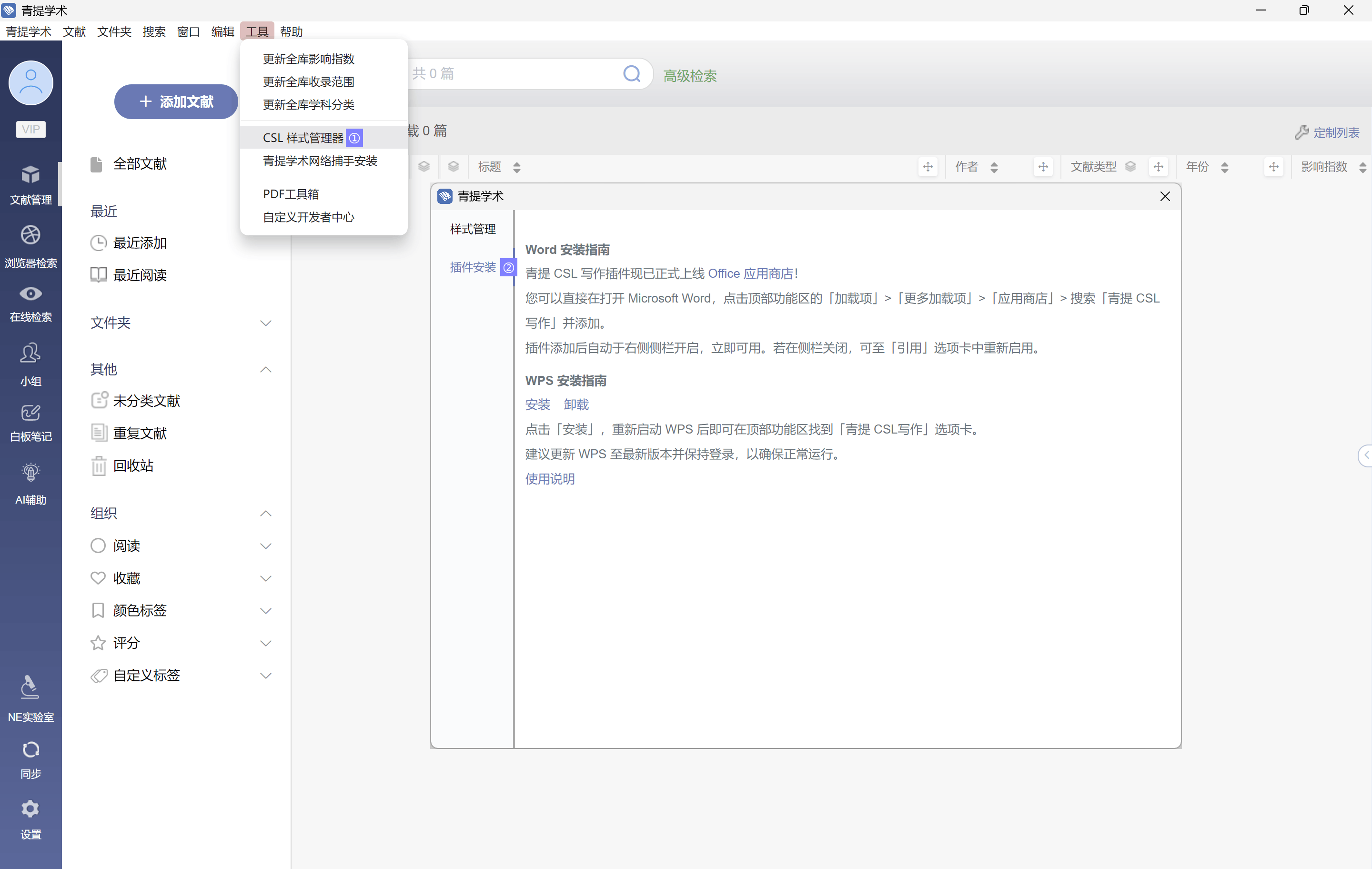Switch to the 样式管理 tab
1372x869 pixels.
tap(472, 229)
